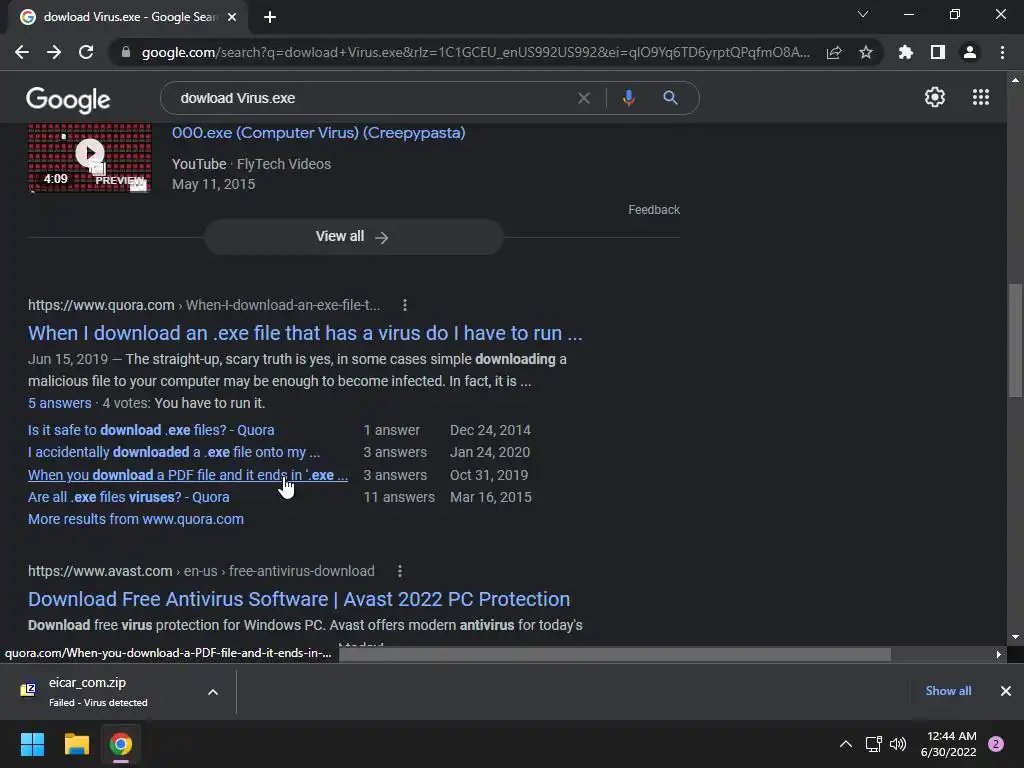
Task: Click the Feedback link
Action: tap(654, 210)
